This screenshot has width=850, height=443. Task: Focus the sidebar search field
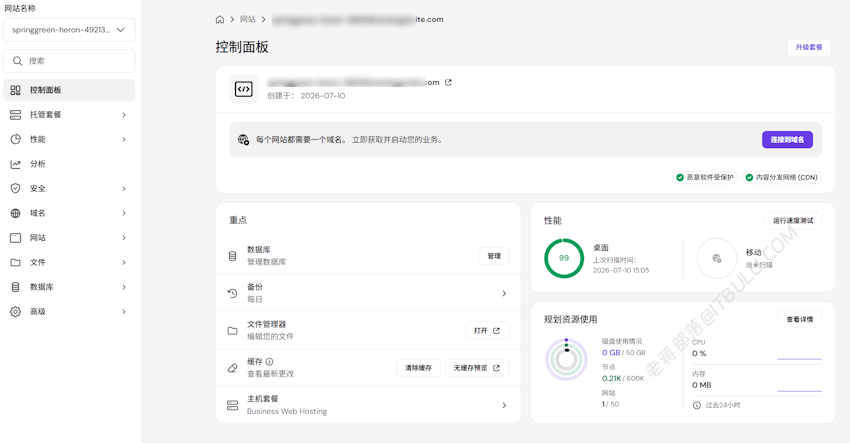(69, 61)
